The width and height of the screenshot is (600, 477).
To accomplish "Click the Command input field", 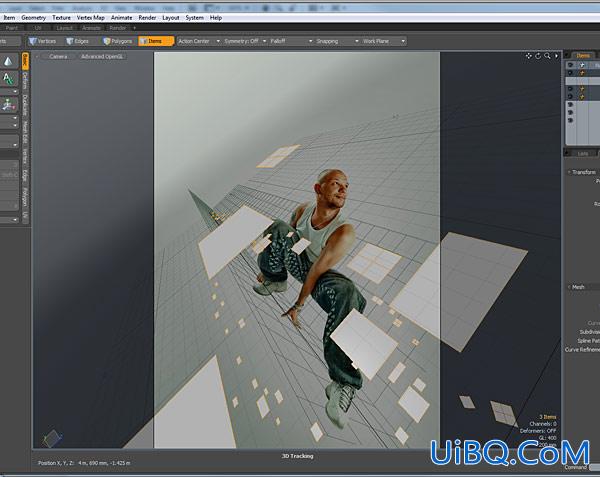I will pos(594,467).
